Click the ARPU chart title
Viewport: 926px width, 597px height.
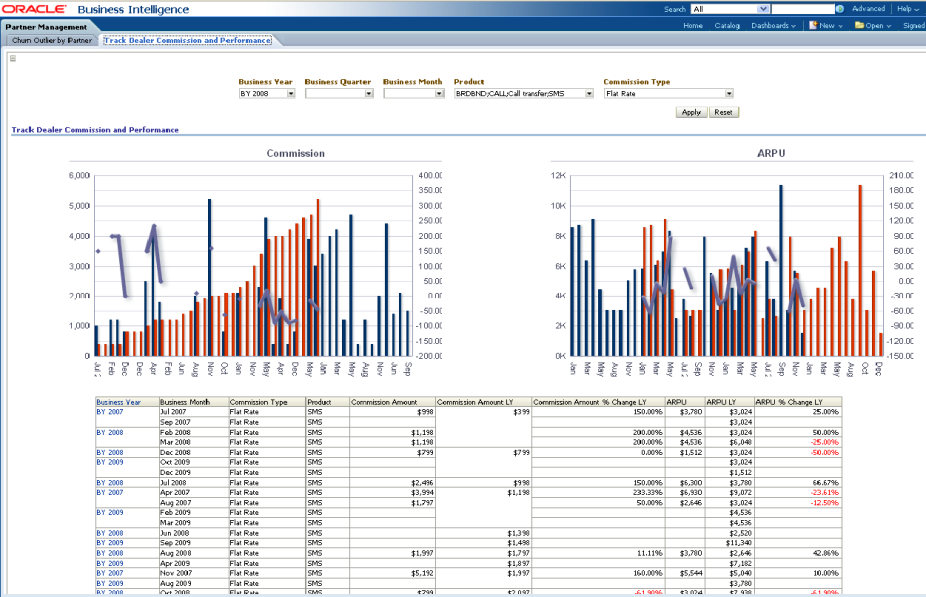[771, 153]
